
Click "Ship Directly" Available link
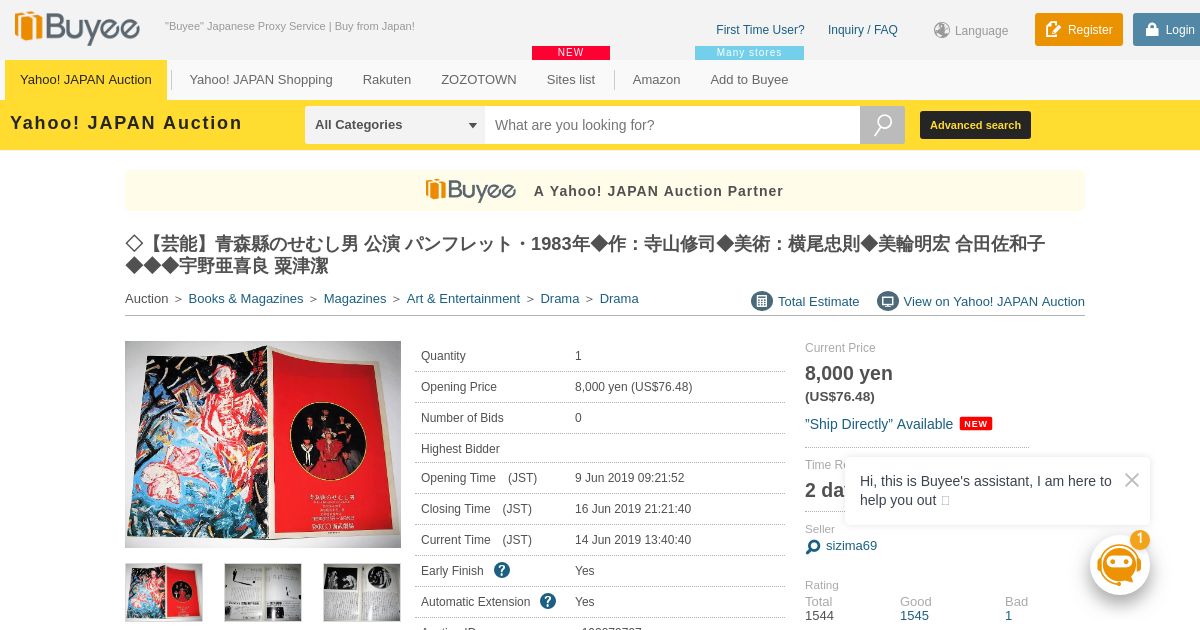click(879, 424)
